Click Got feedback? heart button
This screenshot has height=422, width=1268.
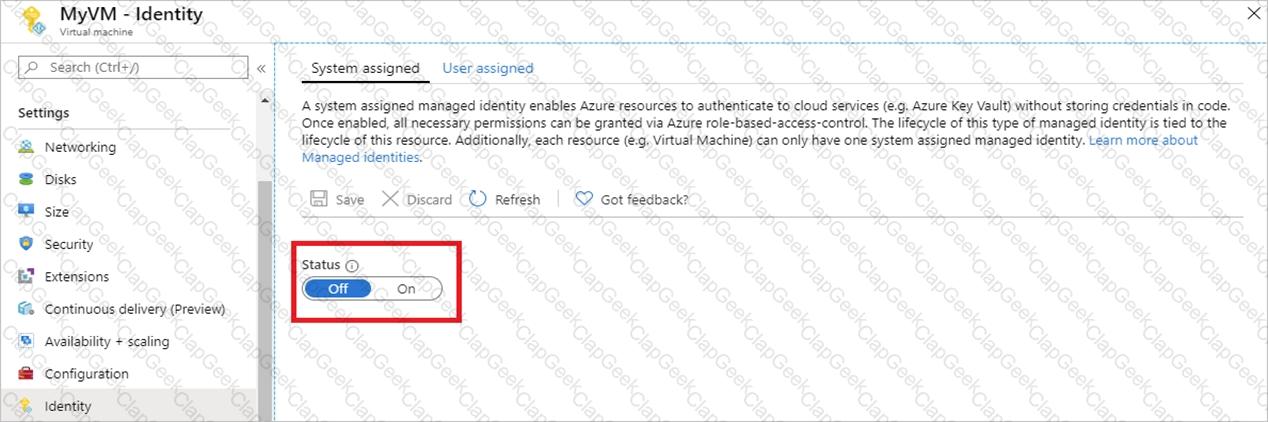pos(632,200)
